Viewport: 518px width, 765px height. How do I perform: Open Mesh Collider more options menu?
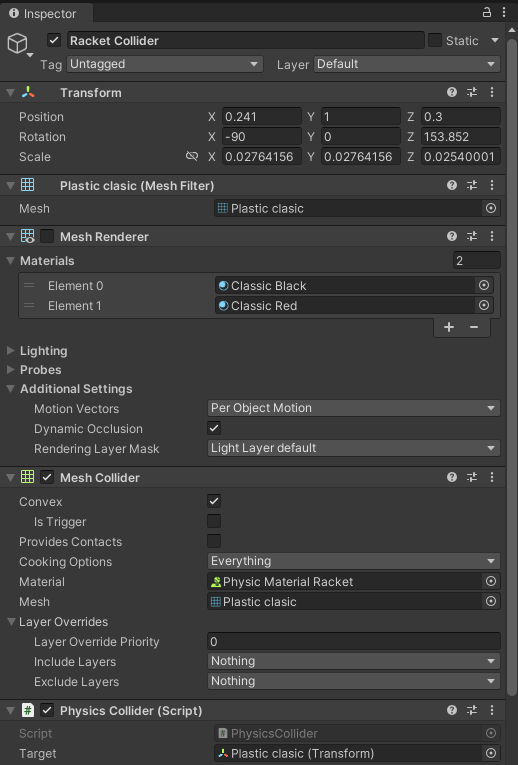coord(492,477)
